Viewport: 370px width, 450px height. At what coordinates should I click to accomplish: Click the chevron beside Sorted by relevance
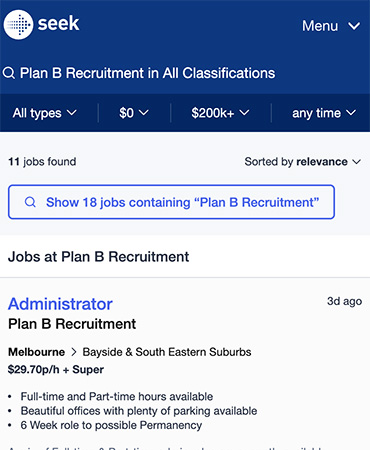pos(356,162)
